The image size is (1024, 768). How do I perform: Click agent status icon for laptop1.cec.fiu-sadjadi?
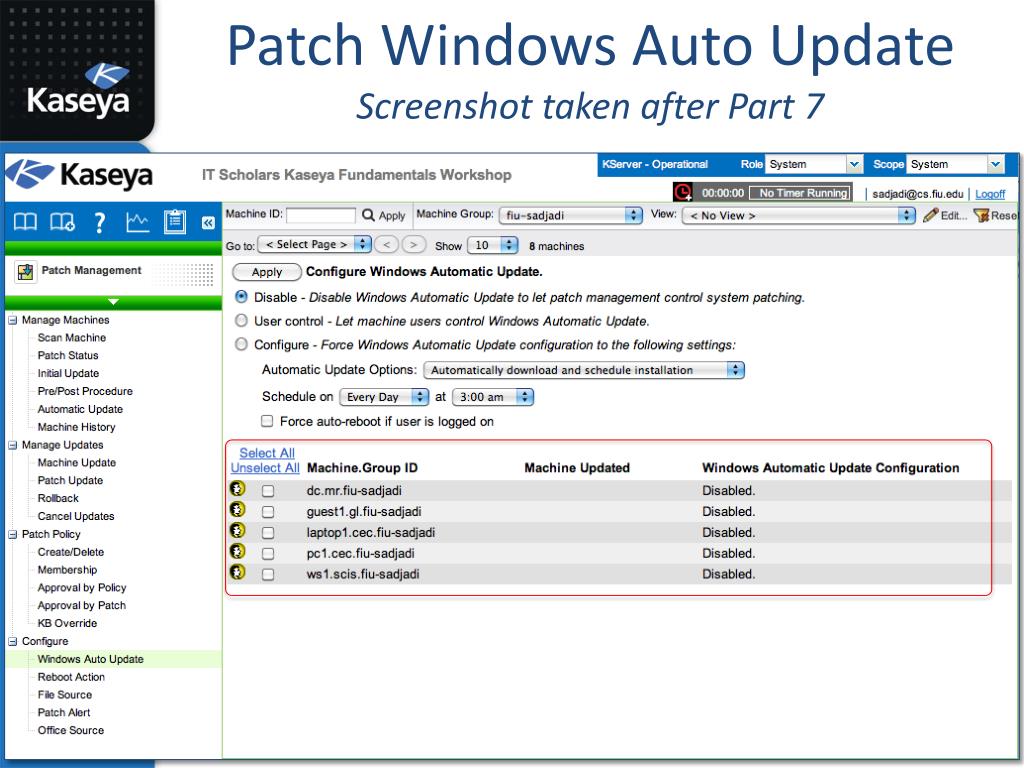(238, 530)
